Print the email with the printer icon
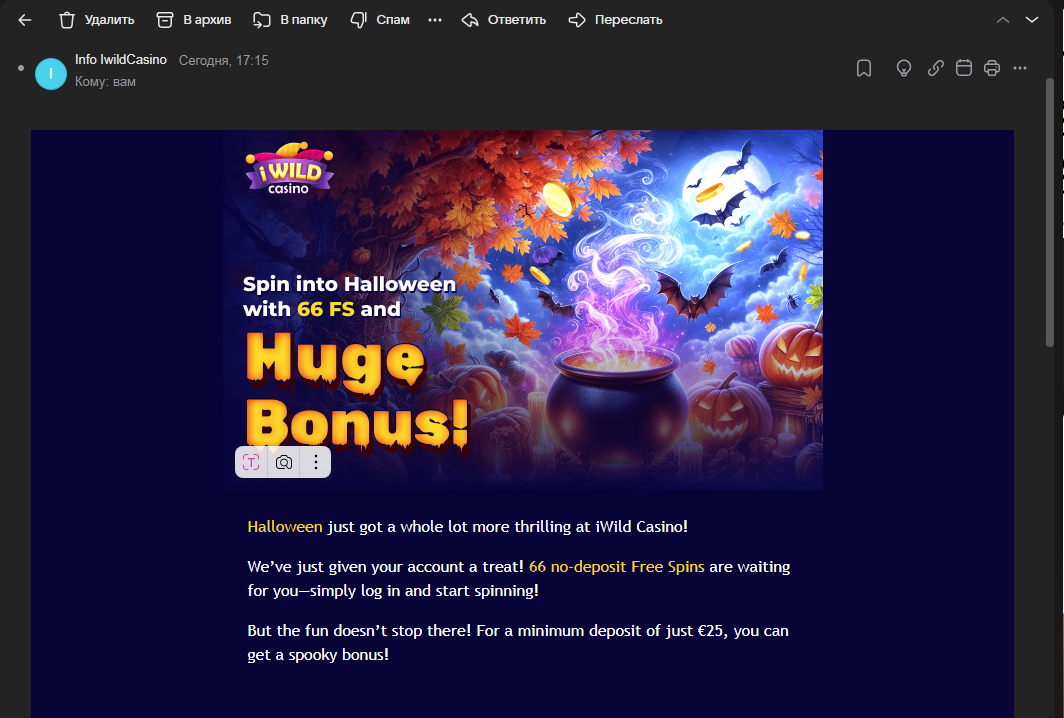1064x718 pixels. click(992, 68)
